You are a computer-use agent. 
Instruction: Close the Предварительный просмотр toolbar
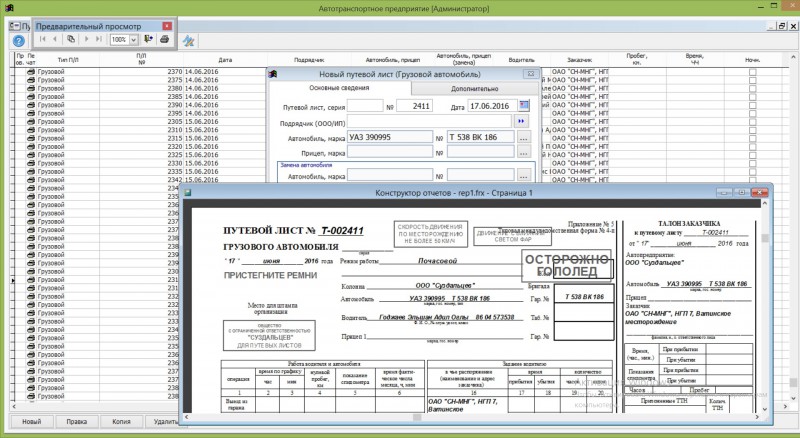167,26
